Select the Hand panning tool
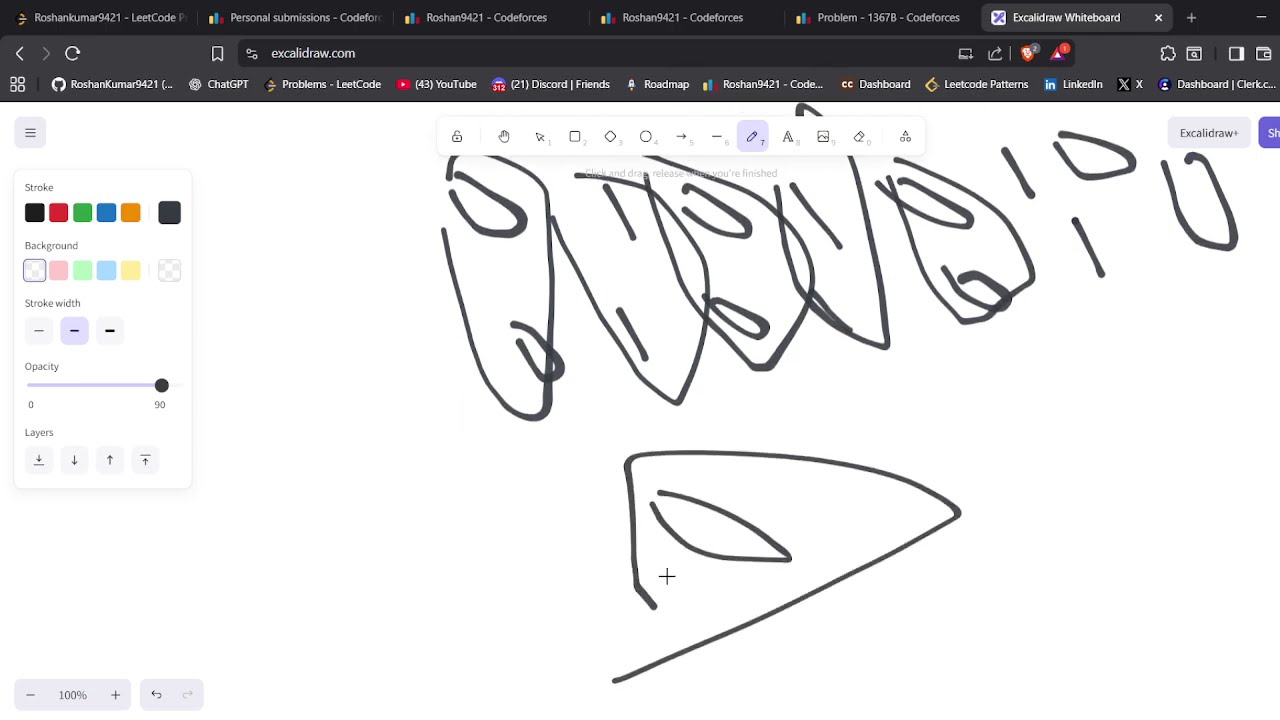Image resolution: width=1280 pixels, height=720 pixels. click(504, 137)
